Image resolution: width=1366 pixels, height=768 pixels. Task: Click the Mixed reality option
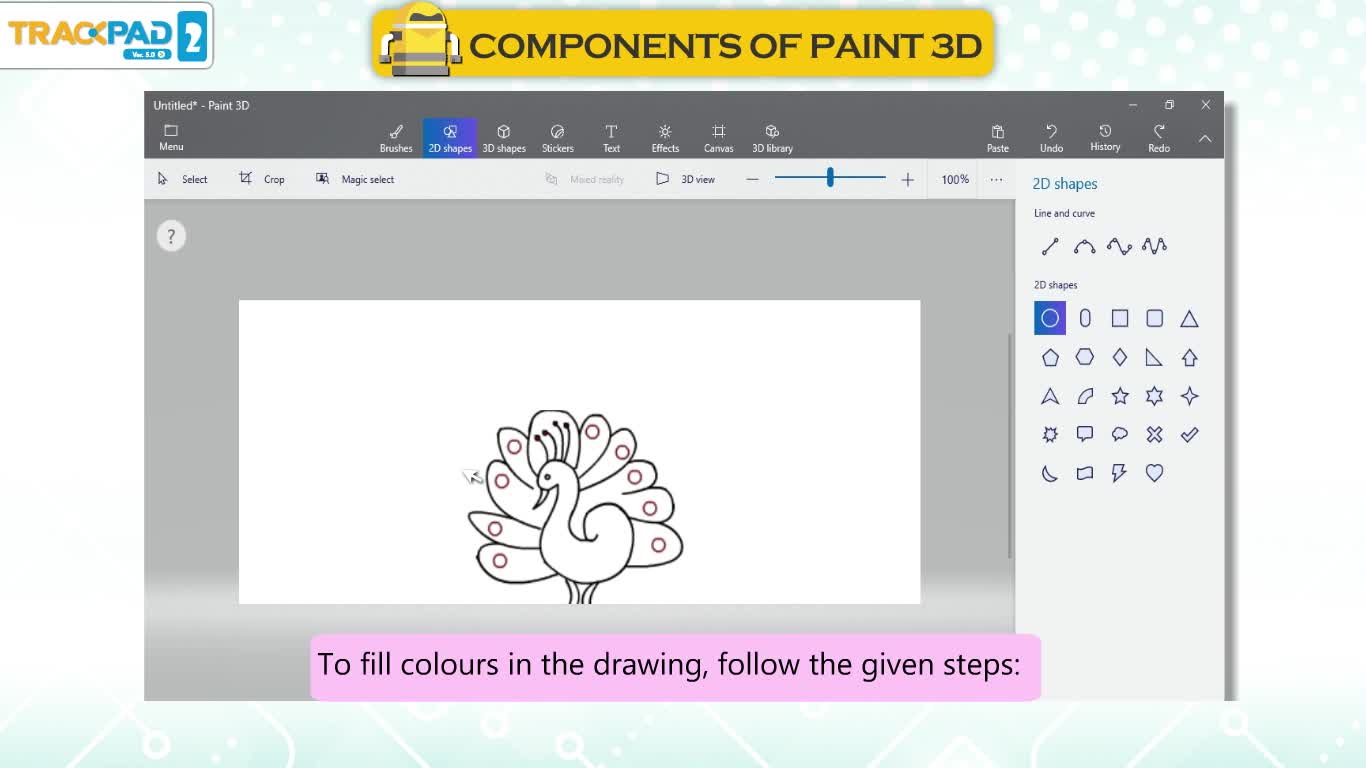click(x=585, y=179)
